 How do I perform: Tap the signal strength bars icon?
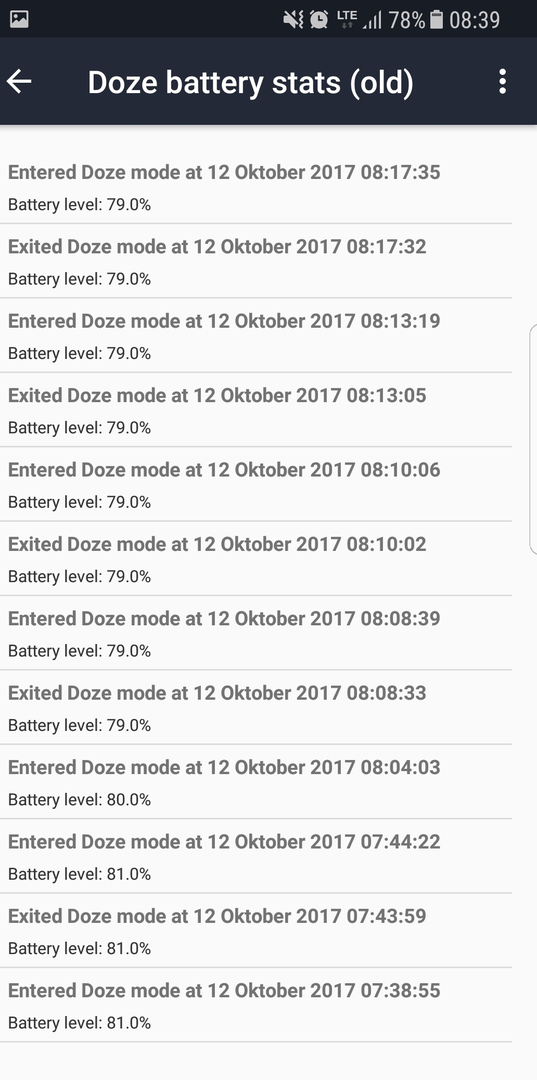point(372,21)
